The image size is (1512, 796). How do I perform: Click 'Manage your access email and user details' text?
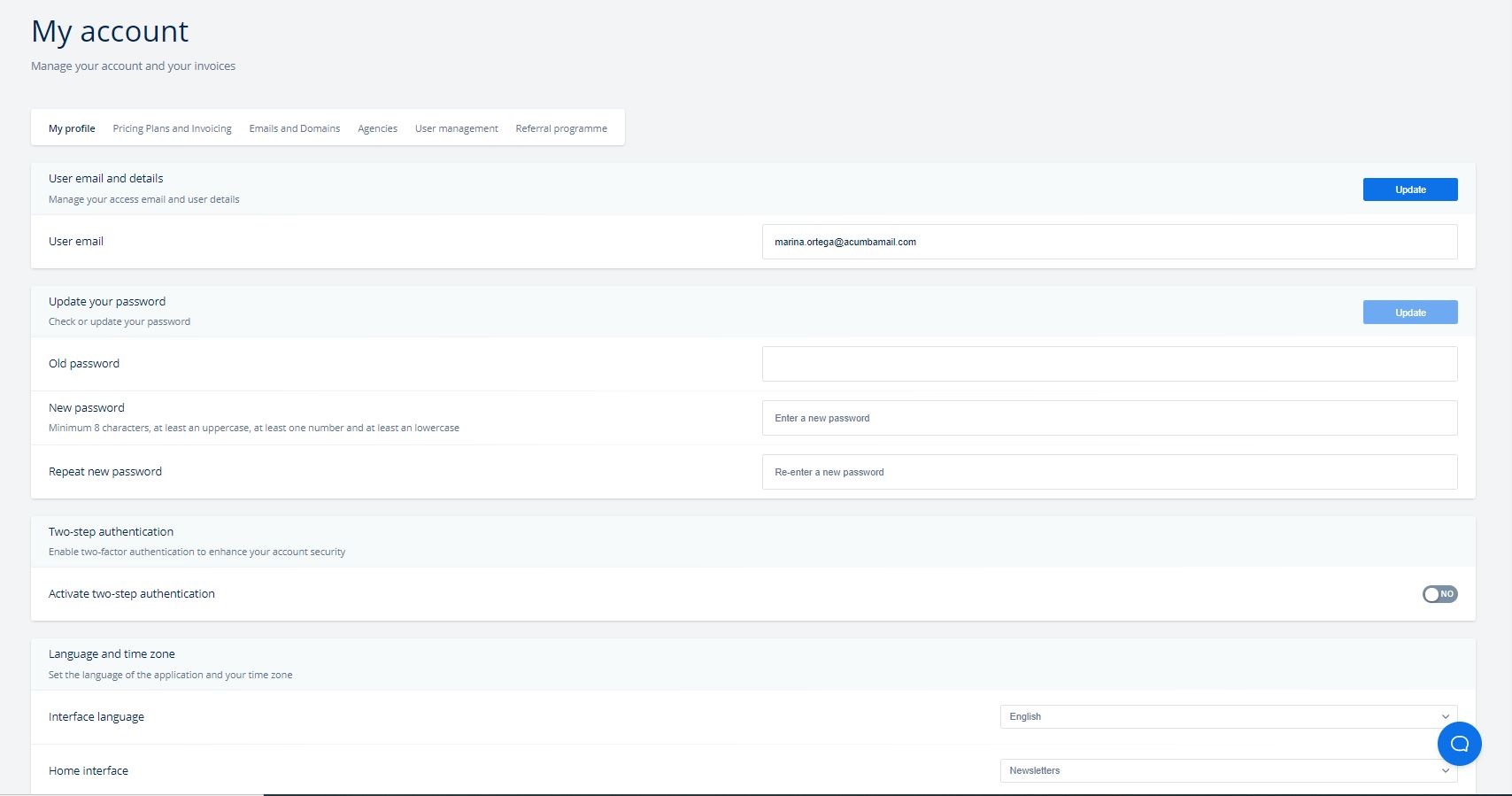tap(143, 199)
